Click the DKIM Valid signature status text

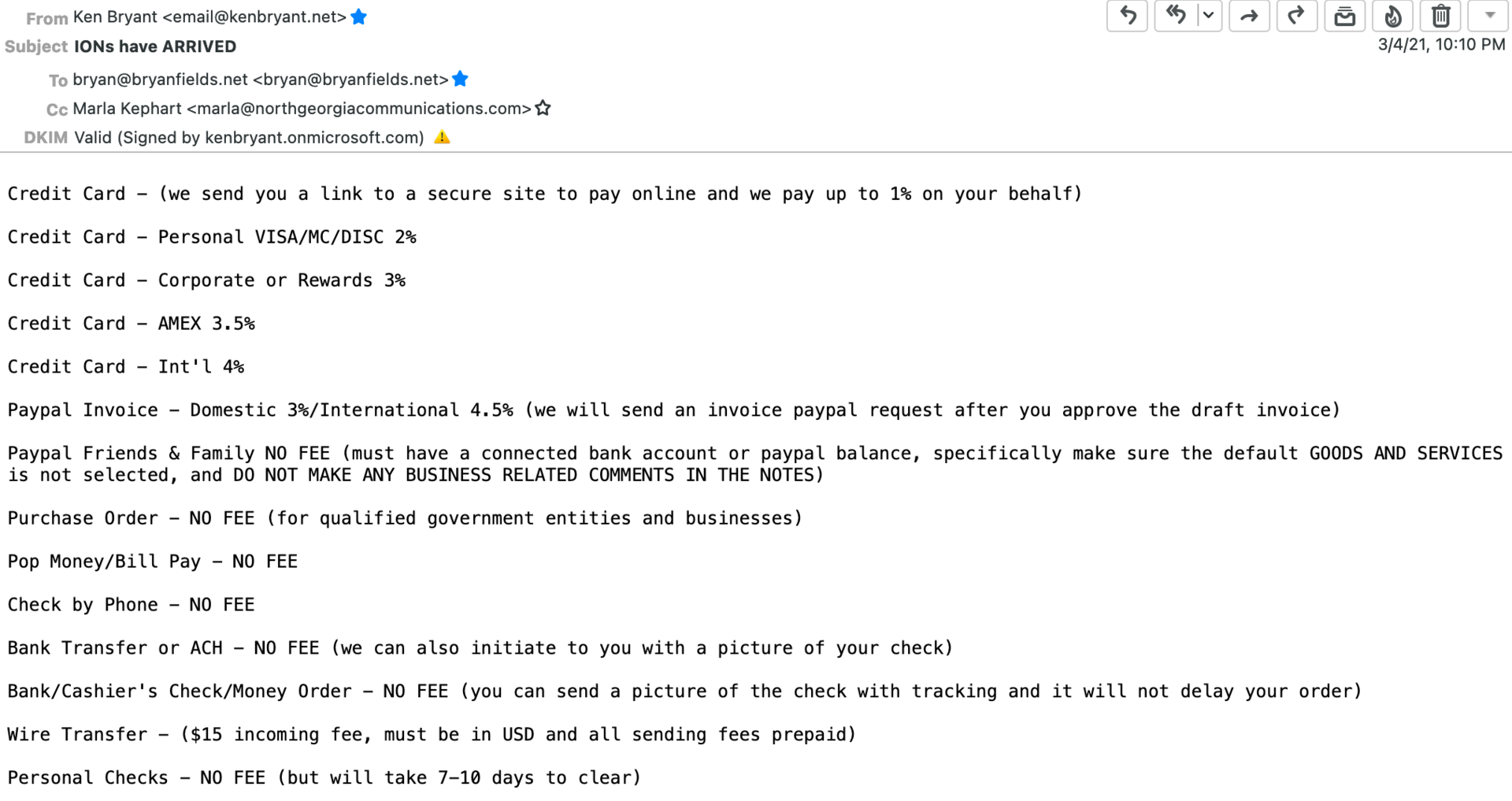pos(249,138)
